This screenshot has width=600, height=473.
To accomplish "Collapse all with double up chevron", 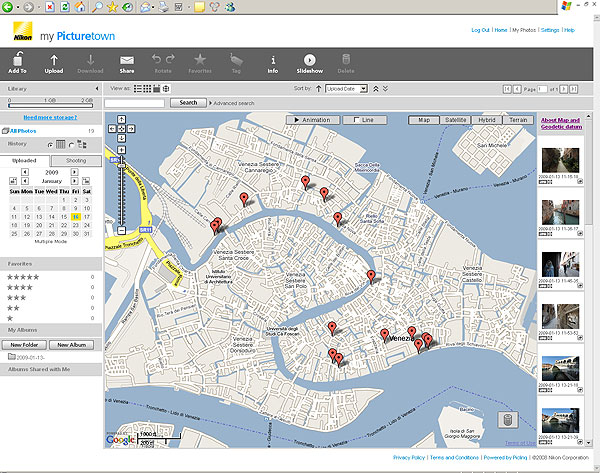I will pos(376,89).
